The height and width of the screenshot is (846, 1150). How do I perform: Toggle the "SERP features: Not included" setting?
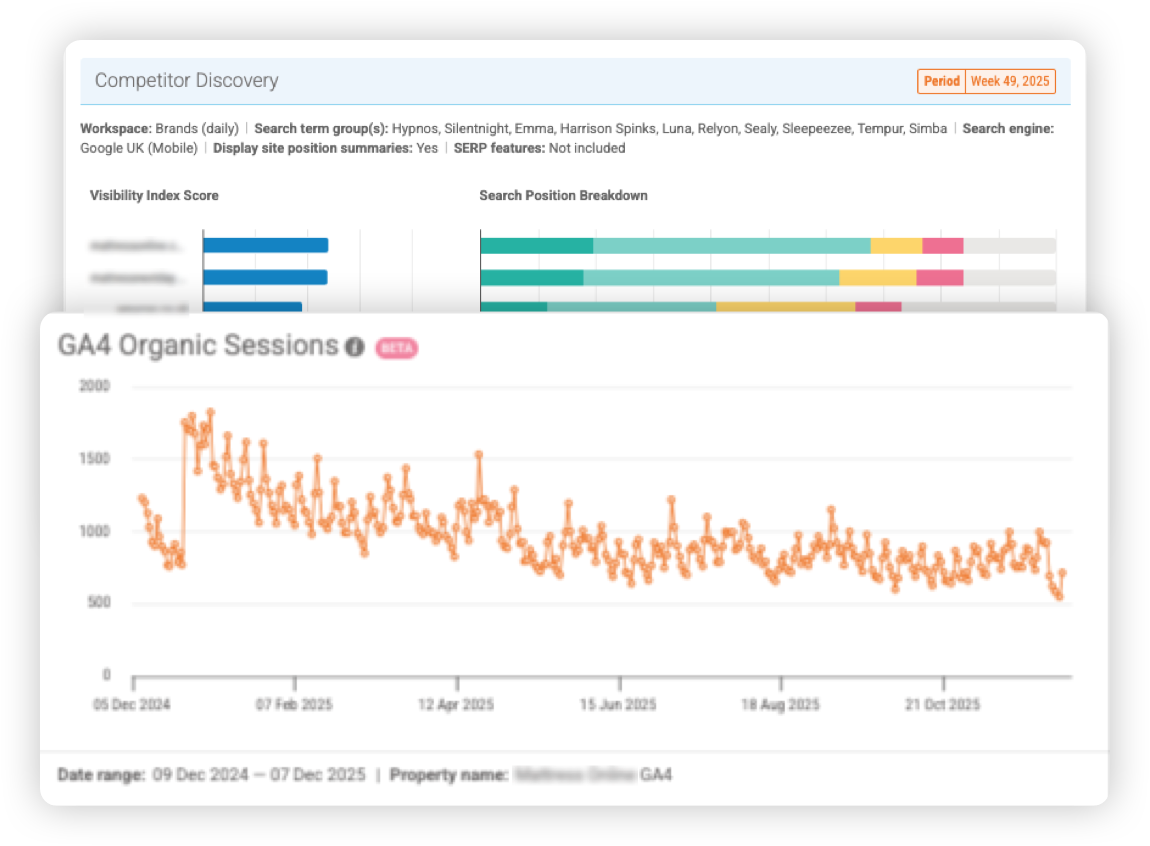tap(540, 148)
